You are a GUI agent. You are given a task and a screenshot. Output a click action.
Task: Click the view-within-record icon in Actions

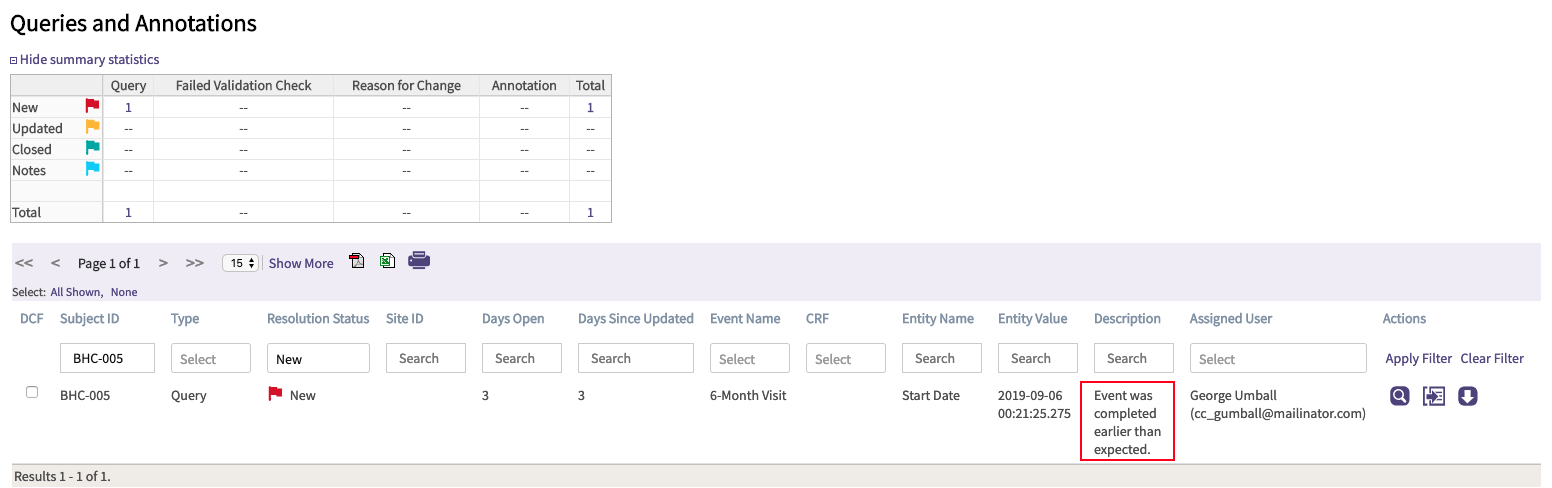tap(1434, 397)
